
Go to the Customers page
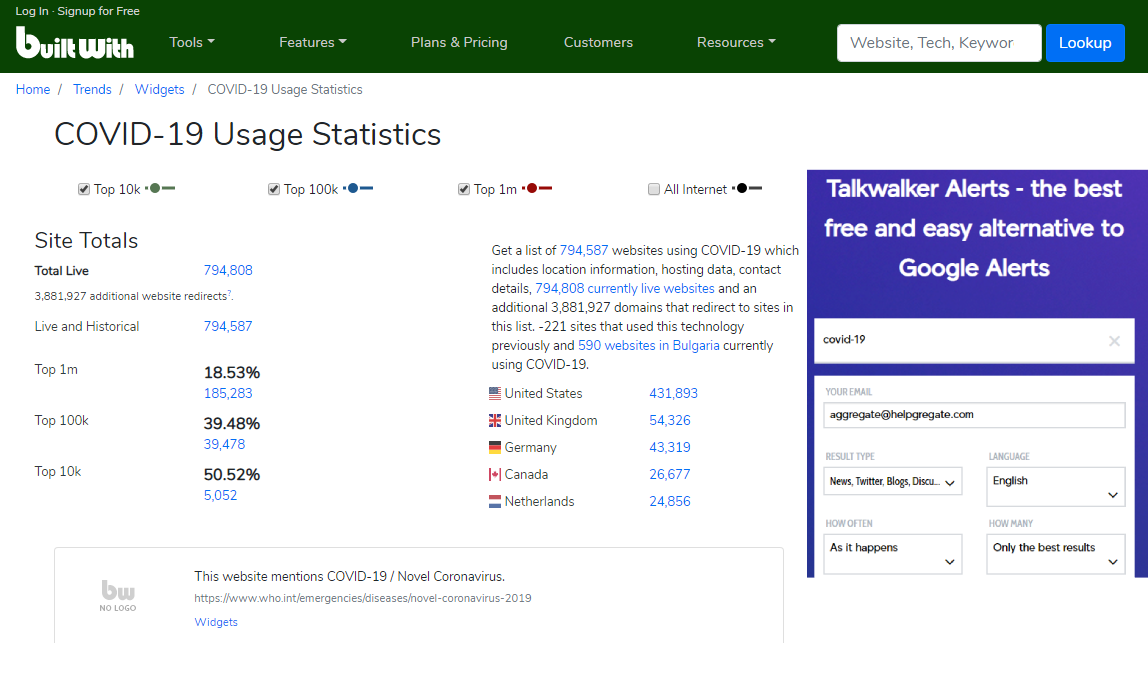click(598, 42)
